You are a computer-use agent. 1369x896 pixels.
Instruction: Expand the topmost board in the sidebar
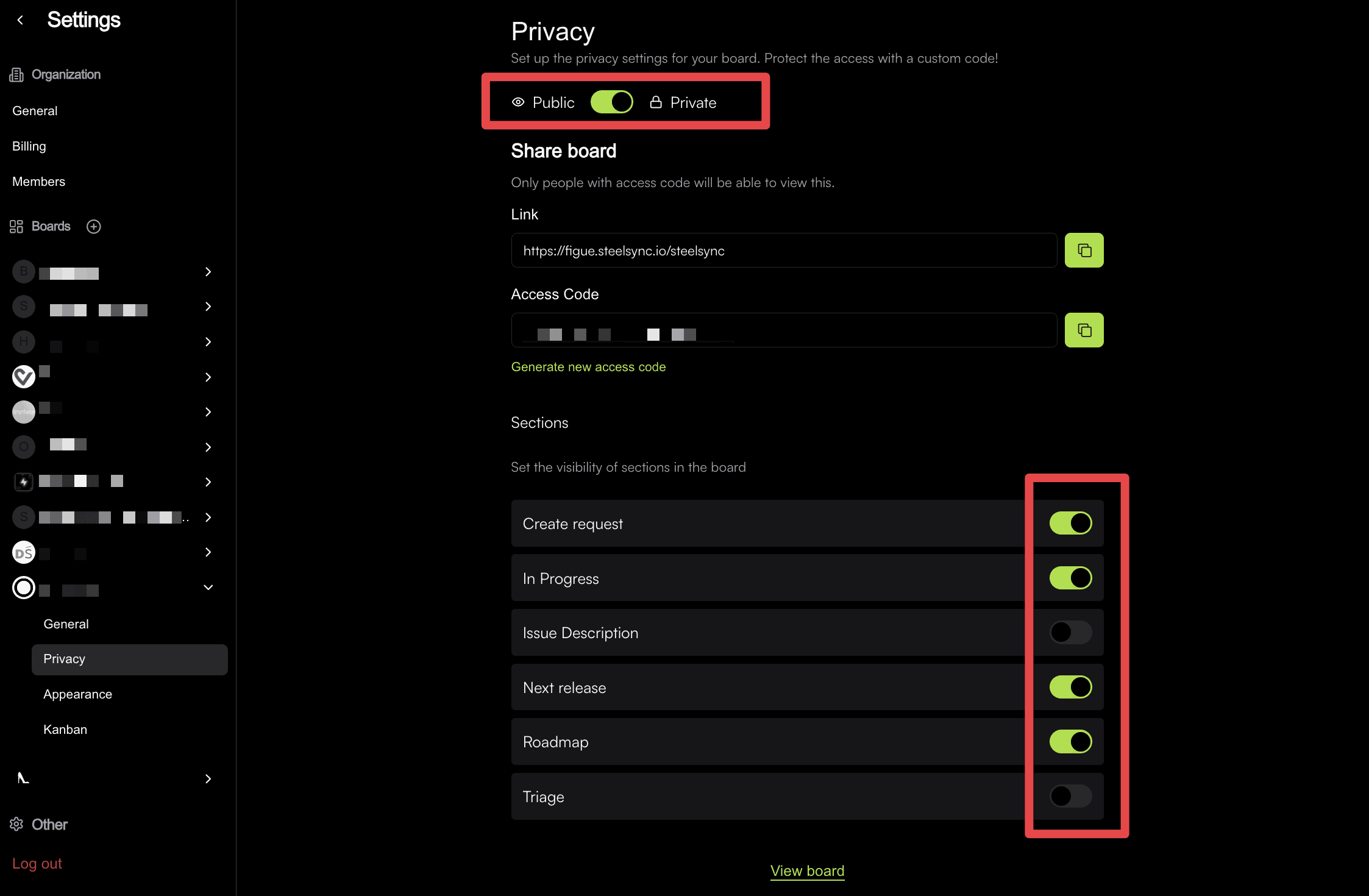tap(208, 271)
